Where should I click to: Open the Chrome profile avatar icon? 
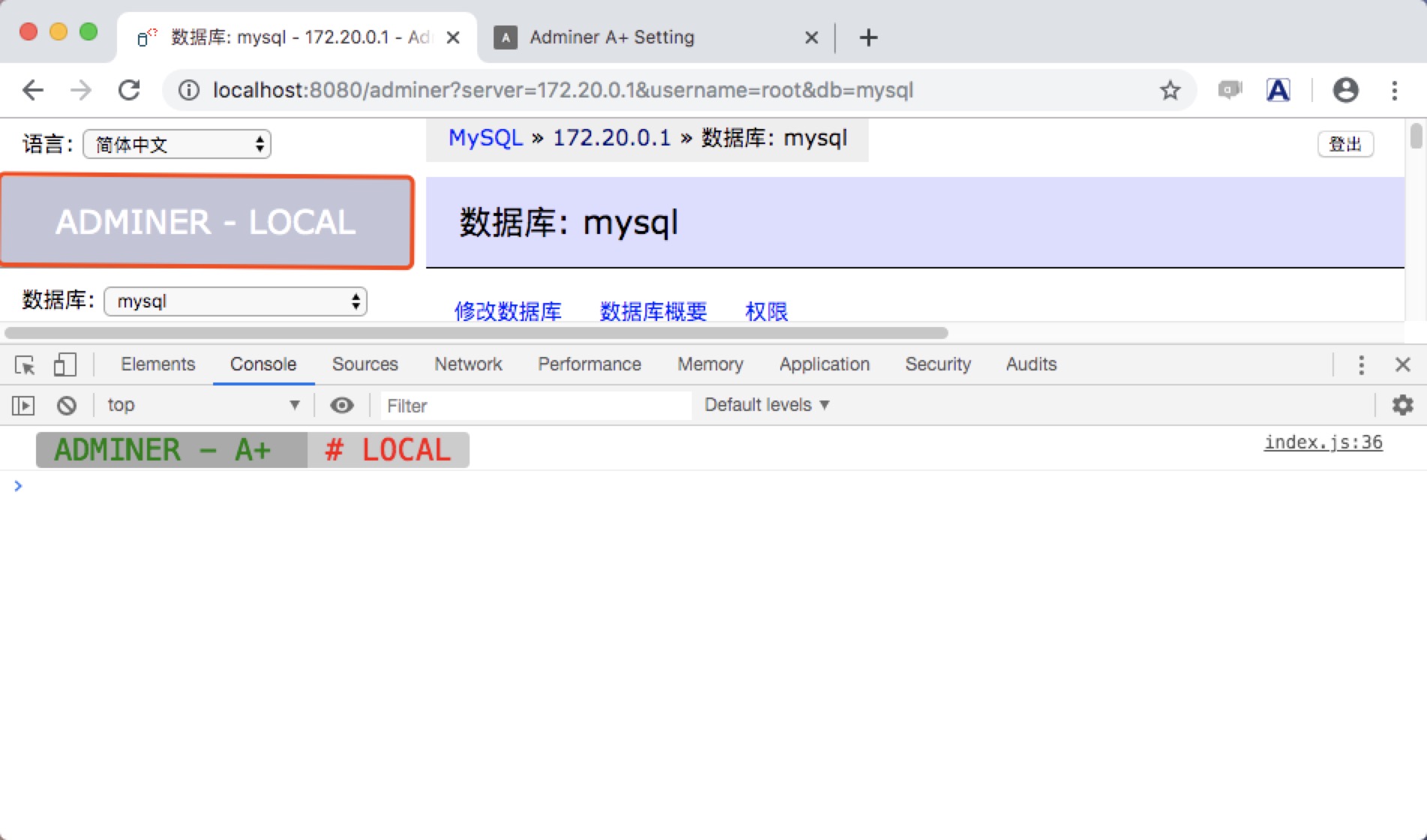pos(1345,91)
